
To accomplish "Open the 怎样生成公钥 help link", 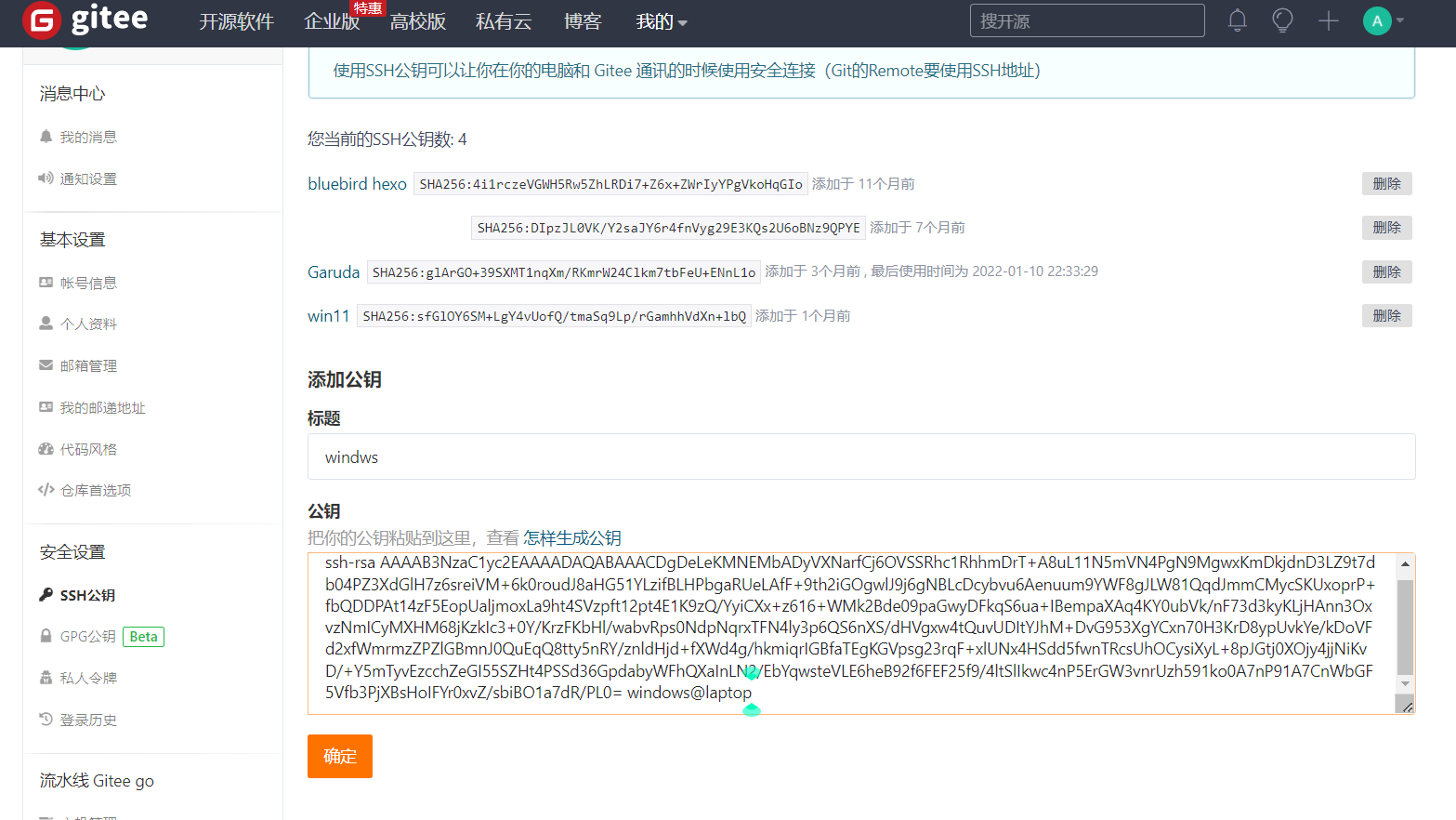I will tap(571, 538).
